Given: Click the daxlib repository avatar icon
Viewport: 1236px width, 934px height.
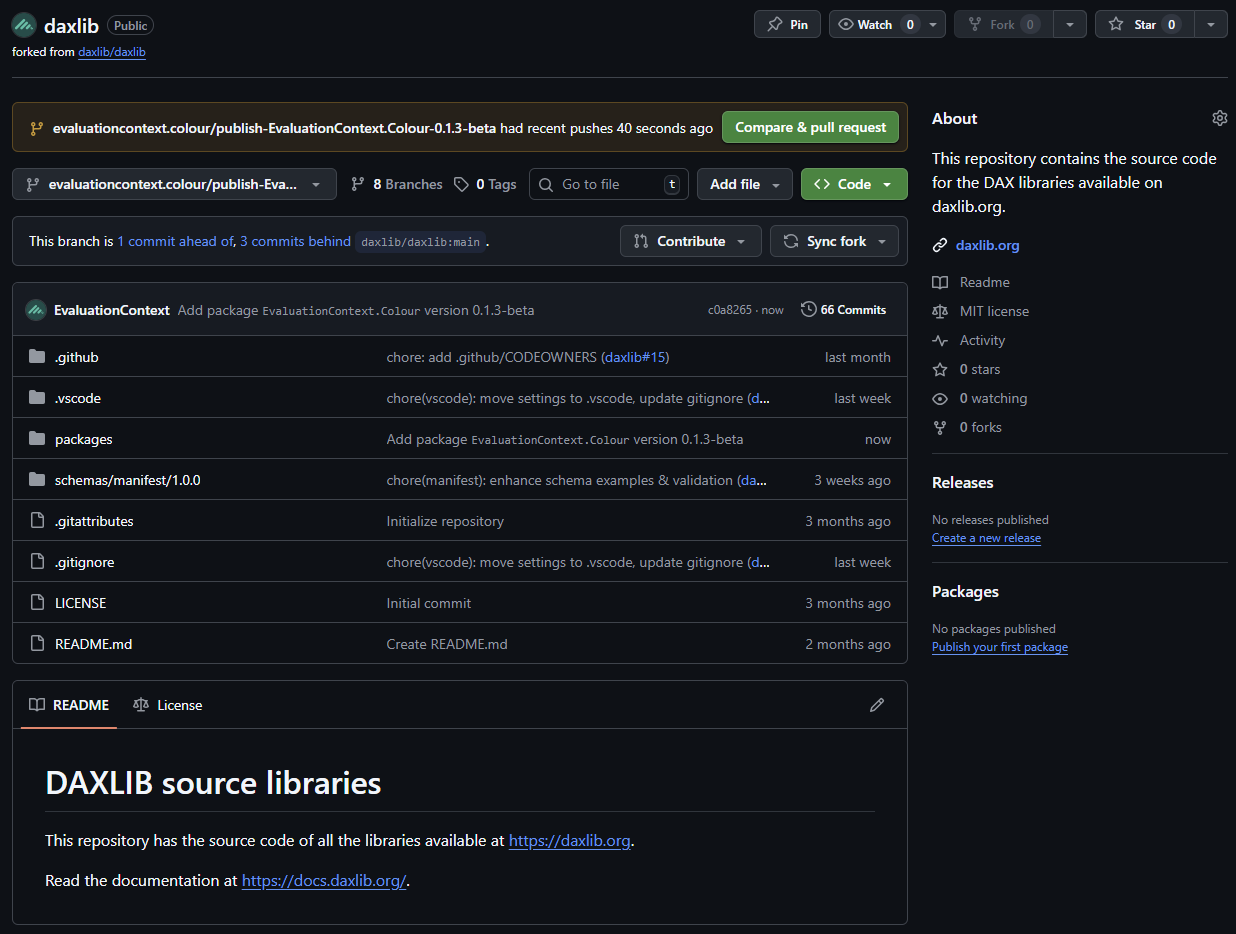Looking at the screenshot, I should 24,26.
